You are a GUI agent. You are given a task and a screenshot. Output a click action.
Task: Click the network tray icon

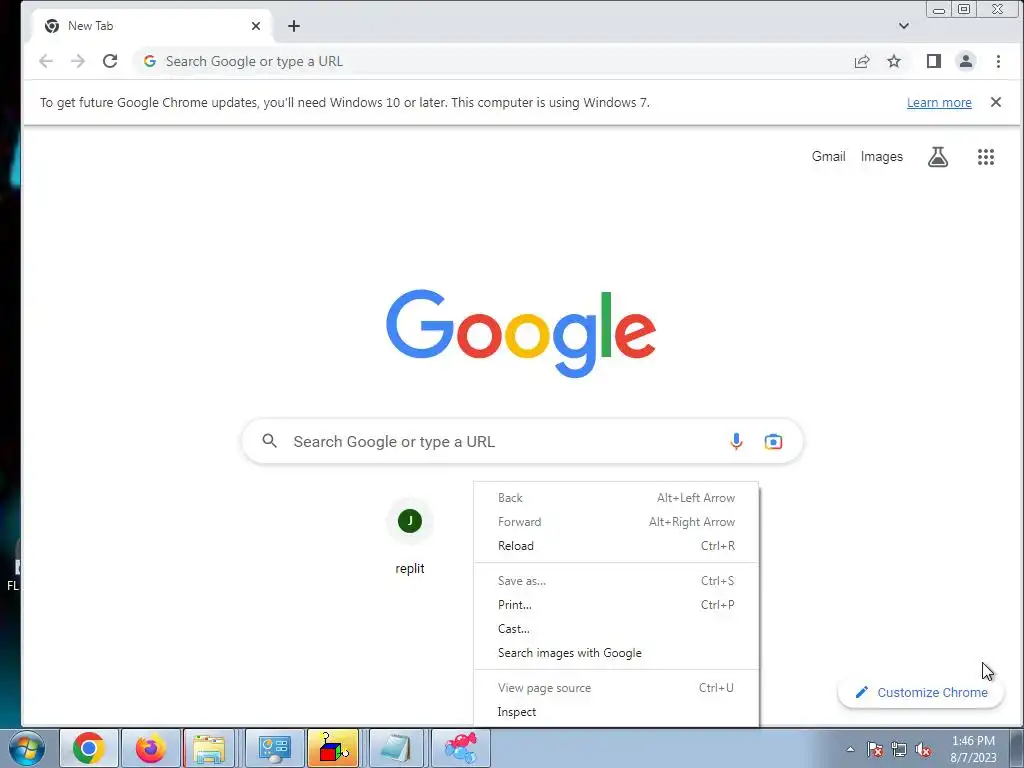899,749
